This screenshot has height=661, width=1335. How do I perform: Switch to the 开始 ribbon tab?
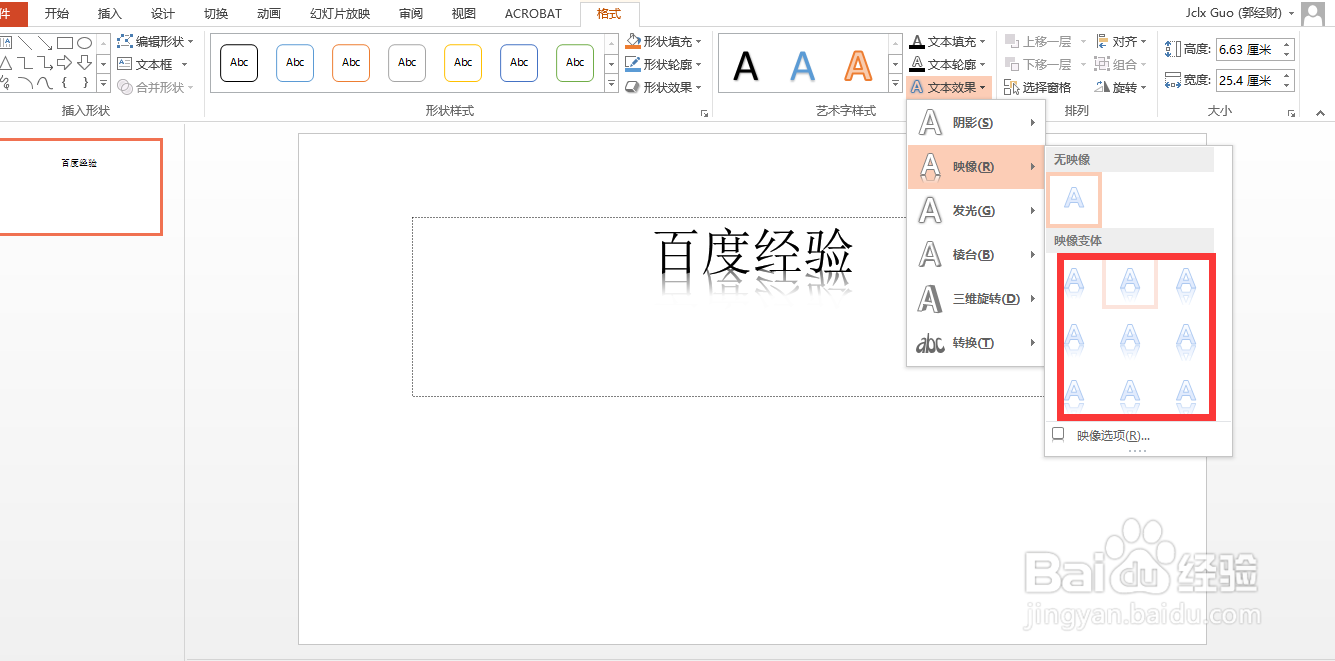coord(57,13)
